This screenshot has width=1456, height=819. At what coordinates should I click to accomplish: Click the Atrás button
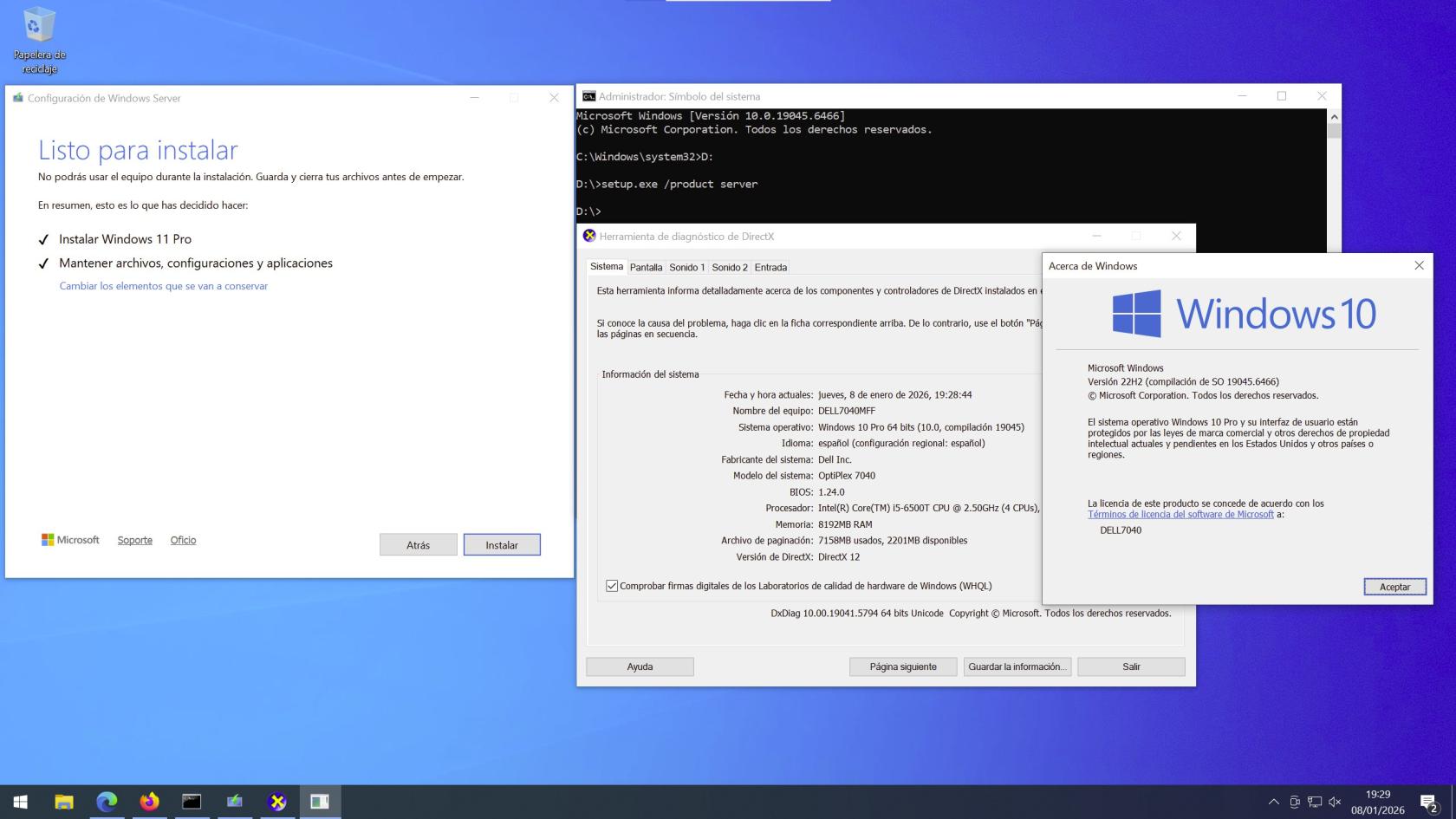coord(418,545)
